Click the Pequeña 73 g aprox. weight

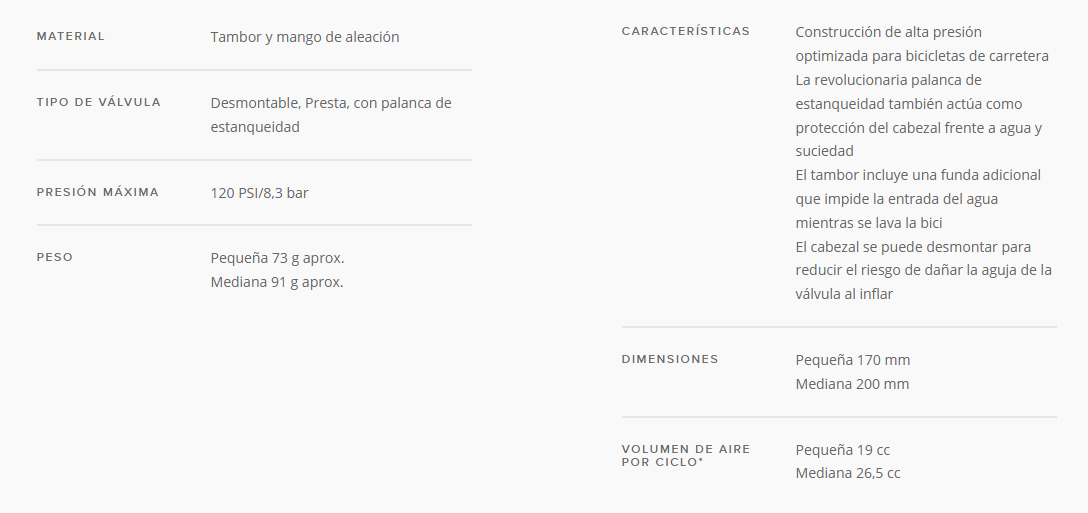pyautogui.click(x=278, y=258)
